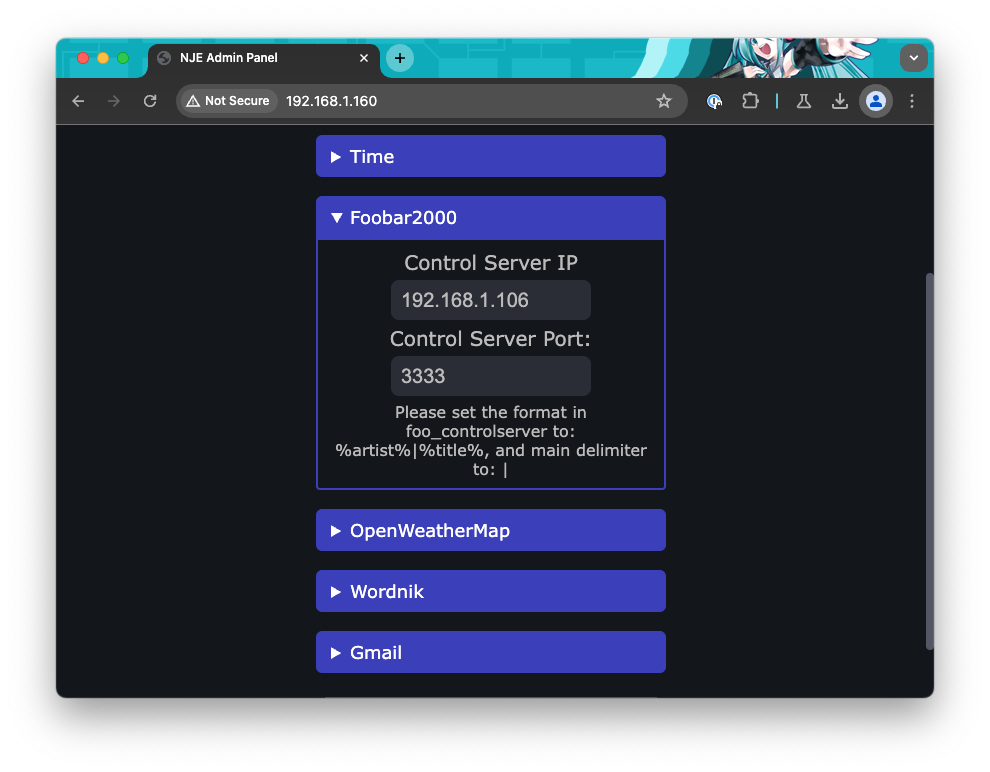Open the password manager extension icon
Image resolution: width=990 pixels, height=772 pixels.
point(714,101)
